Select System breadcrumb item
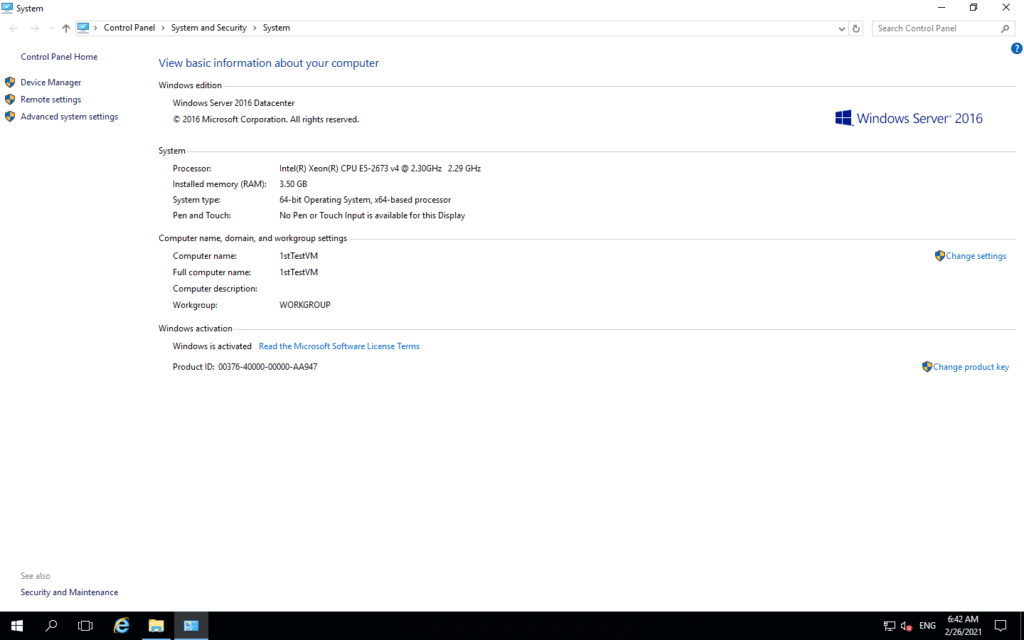This screenshot has height=640, width=1024. pyautogui.click(x=276, y=28)
